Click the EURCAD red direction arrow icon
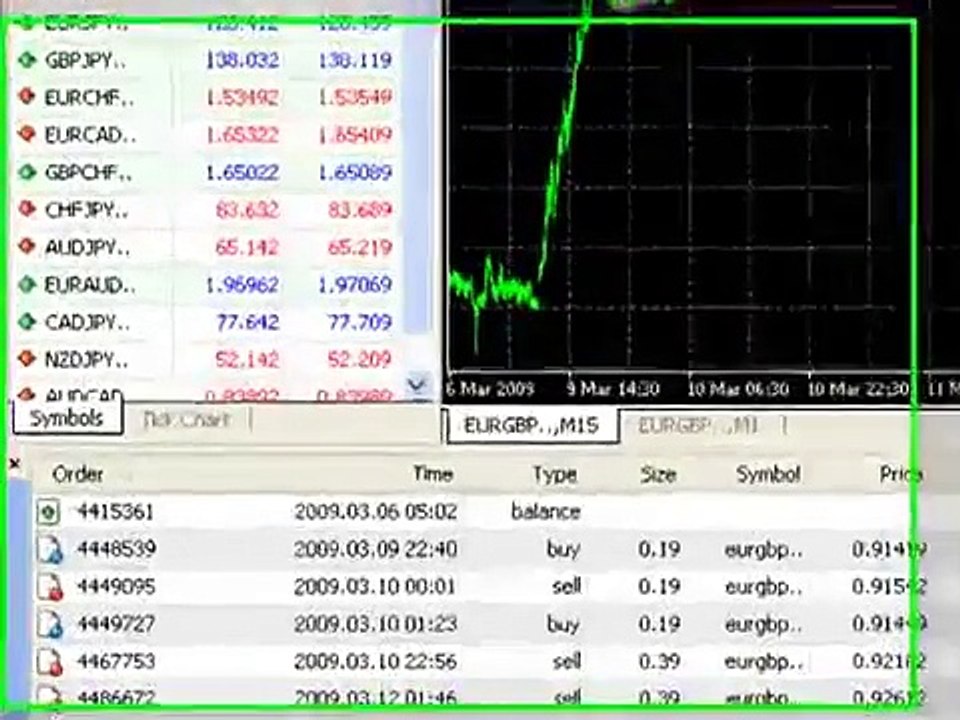Viewport: 960px width, 720px height. pyautogui.click(x=27, y=134)
